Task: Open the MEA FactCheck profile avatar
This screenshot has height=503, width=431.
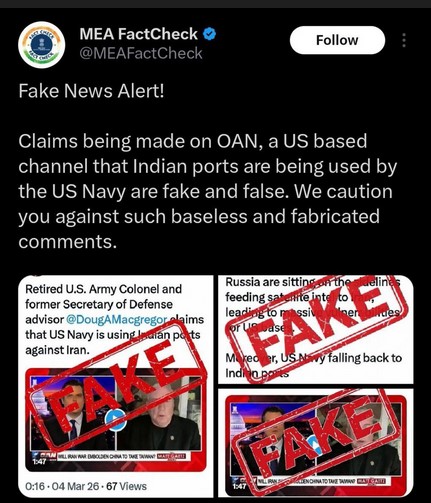Action: click(42, 45)
